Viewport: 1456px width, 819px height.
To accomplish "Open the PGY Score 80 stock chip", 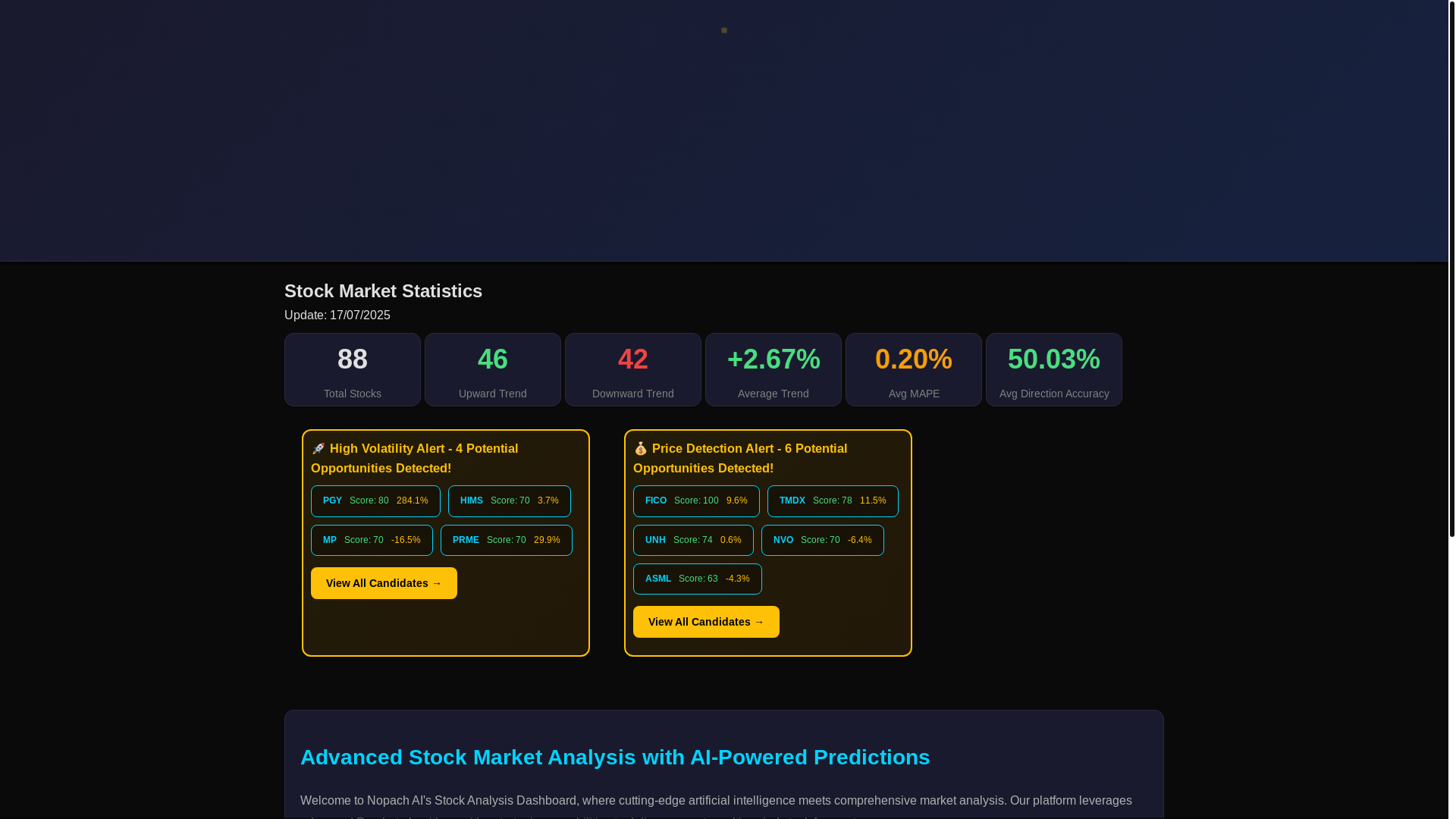I will (375, 501).
